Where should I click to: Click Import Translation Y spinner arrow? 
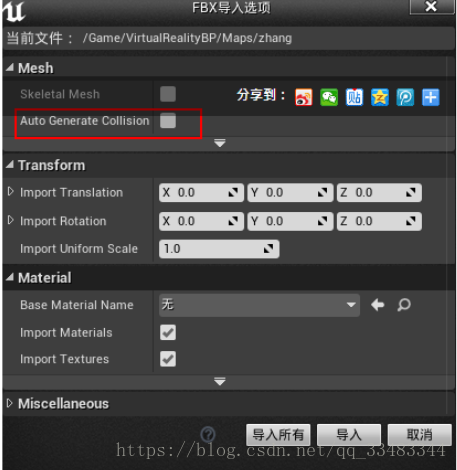coord(322,192)
